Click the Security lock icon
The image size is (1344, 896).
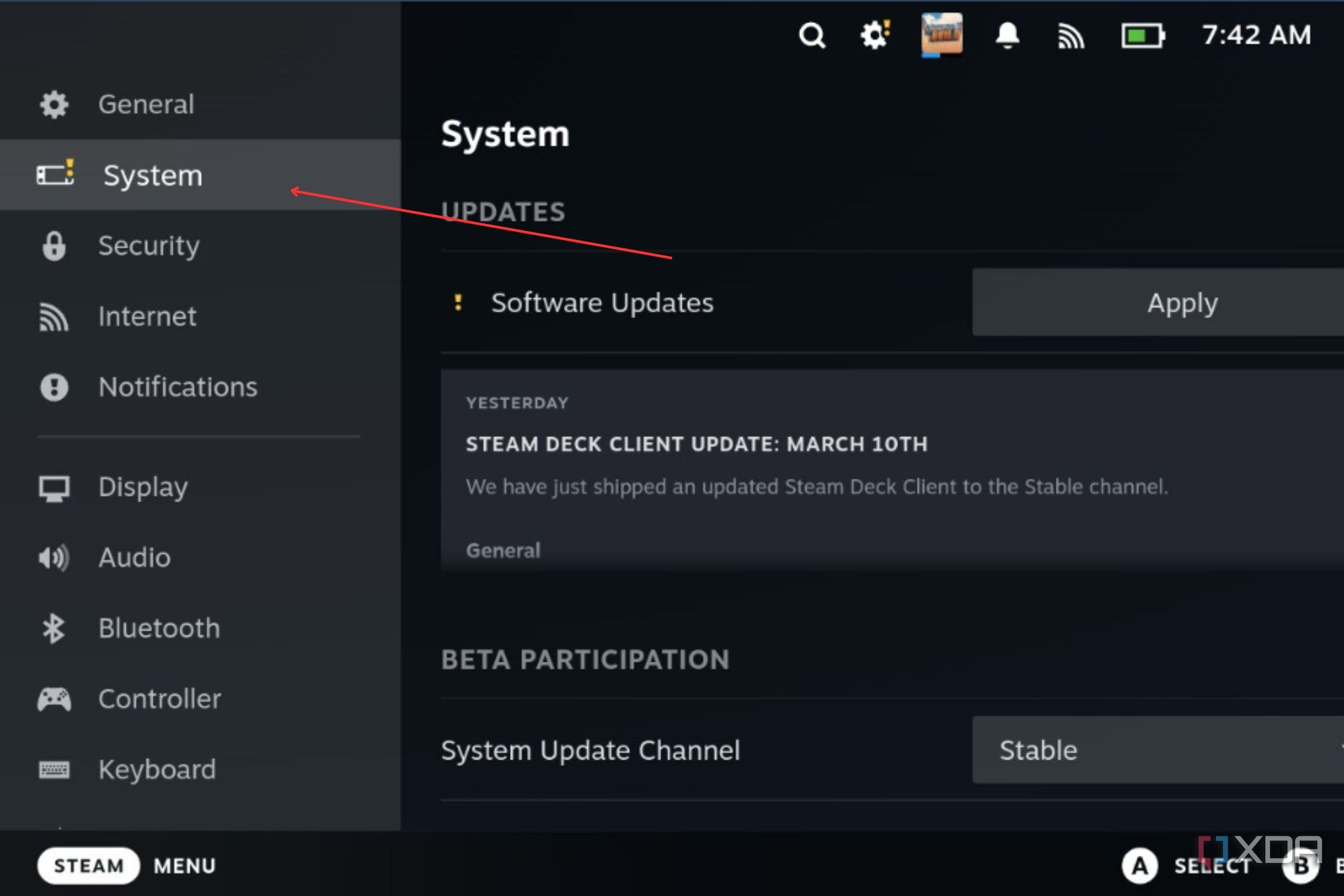(x=54, y=246)
